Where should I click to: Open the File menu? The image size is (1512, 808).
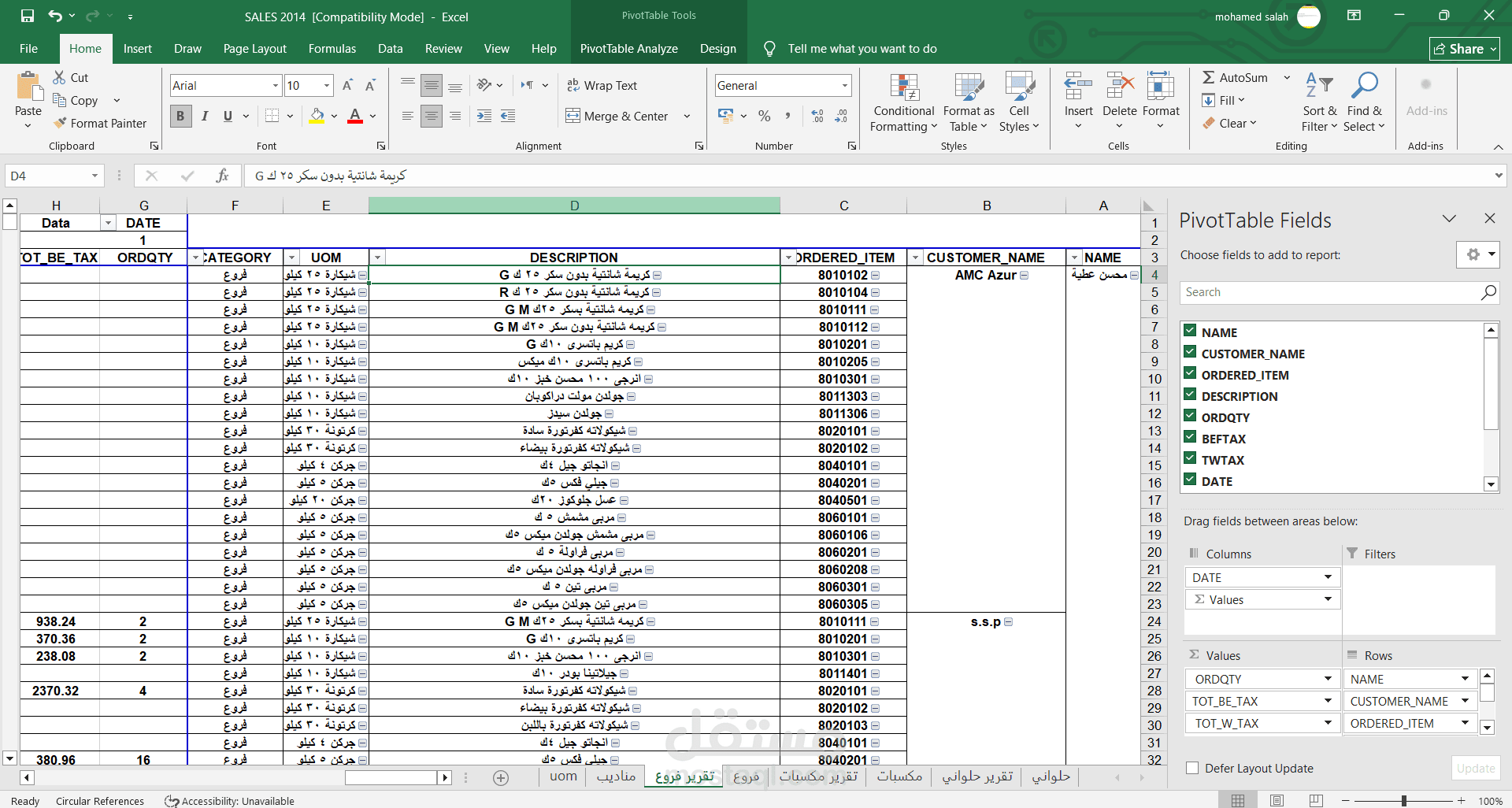(28, 49)
